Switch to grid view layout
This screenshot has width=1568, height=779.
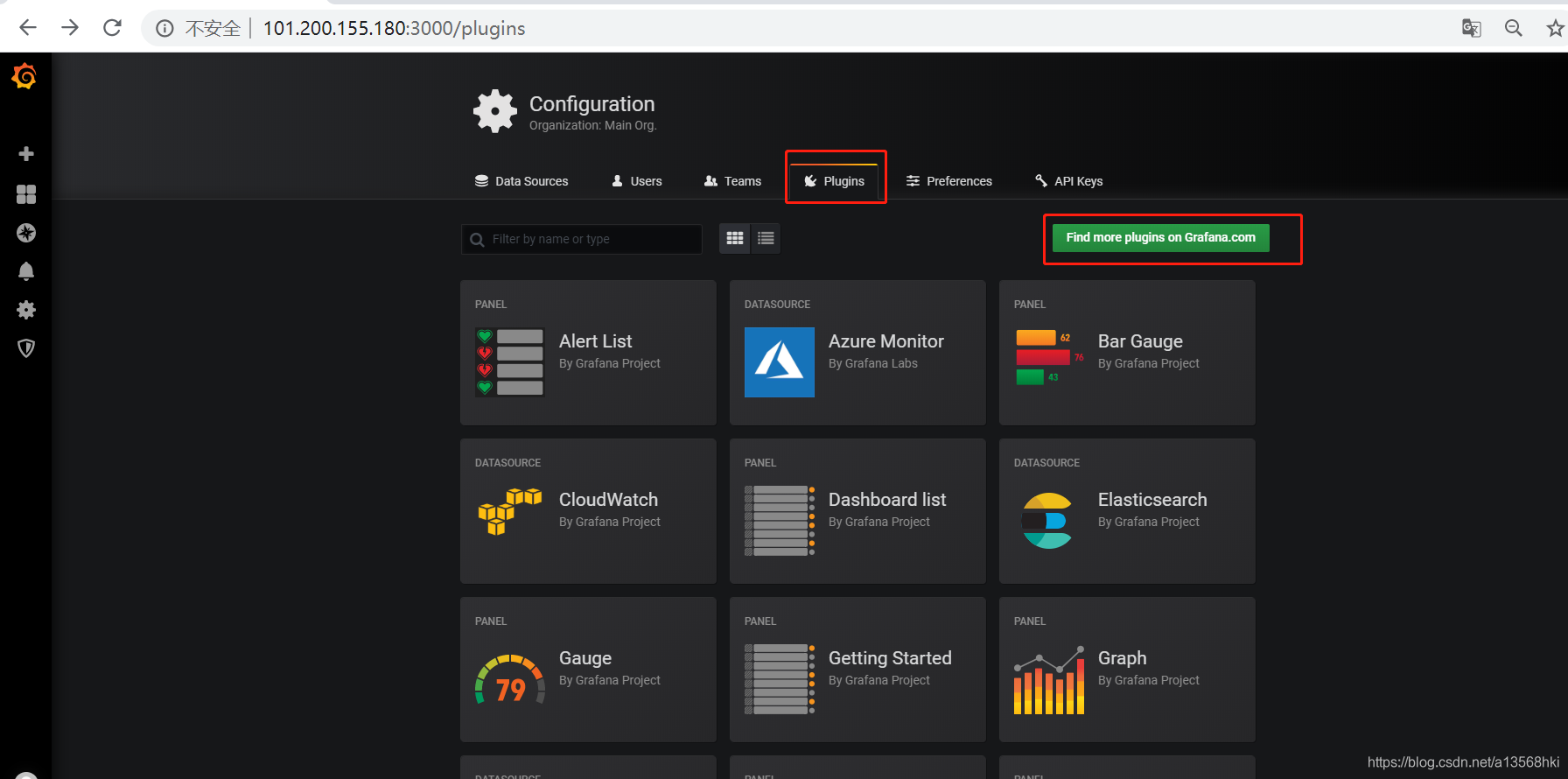click(735, 238)
